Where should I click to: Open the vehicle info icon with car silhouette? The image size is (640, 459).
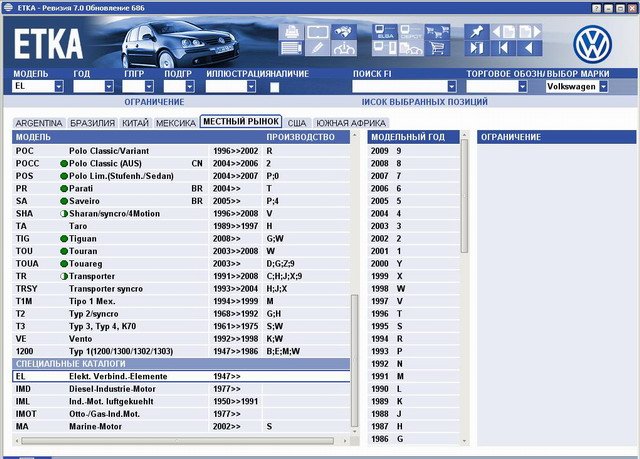click(343, 48)
